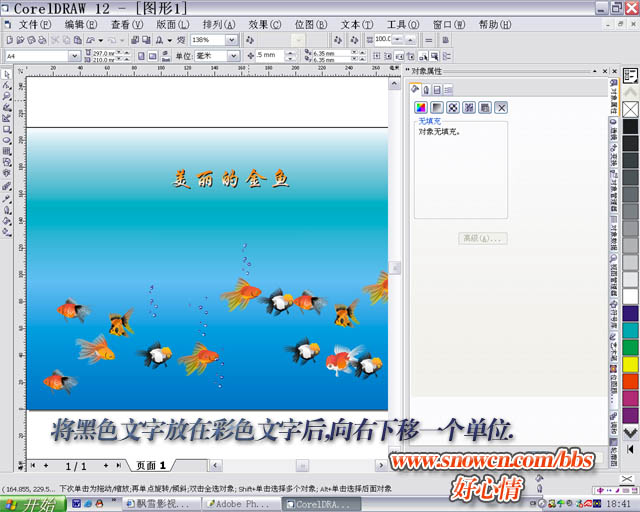Toggle the second snap button on the property bar
The image size is (640, 512).
[388, 56]
